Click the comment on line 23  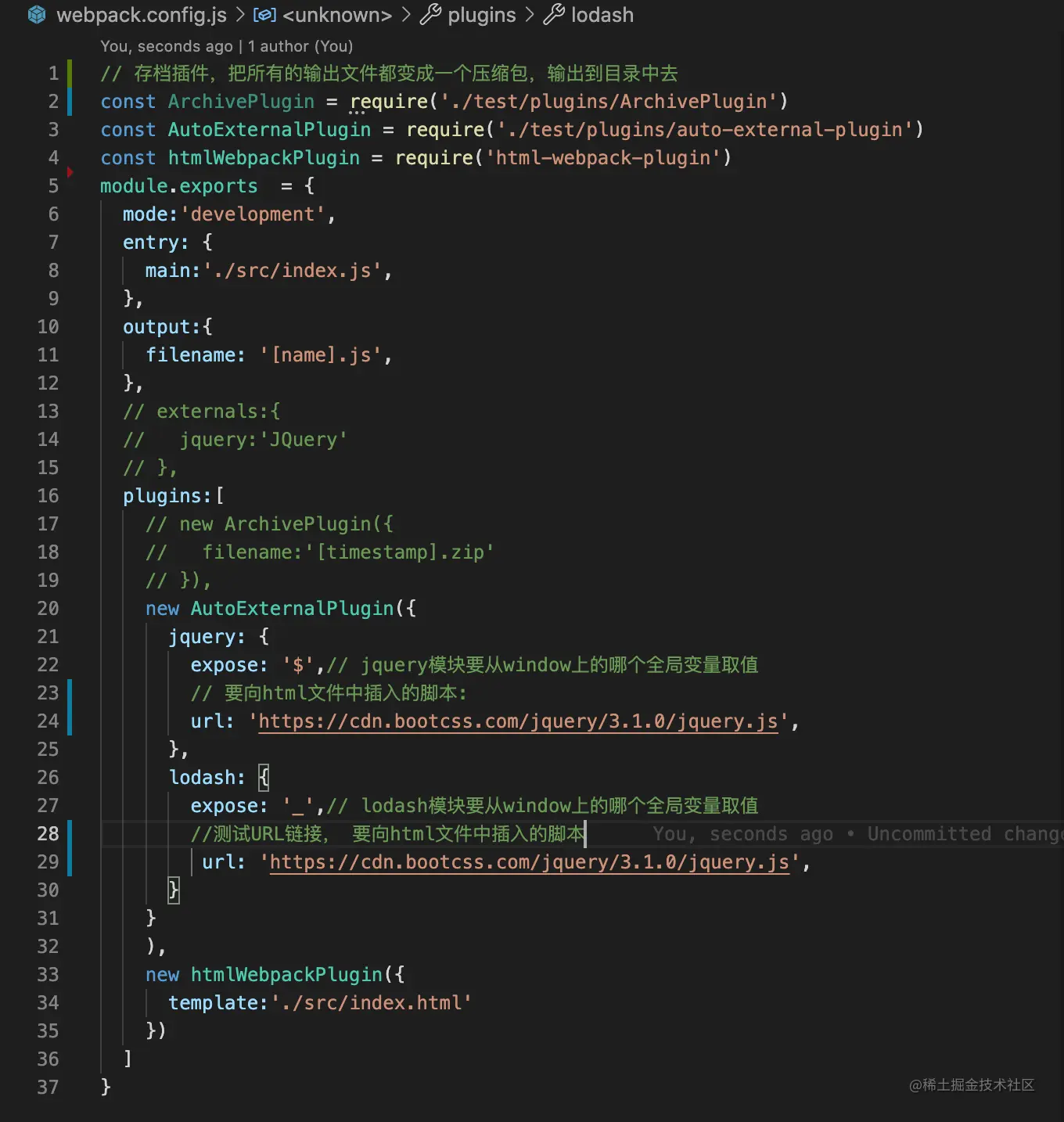329,693
